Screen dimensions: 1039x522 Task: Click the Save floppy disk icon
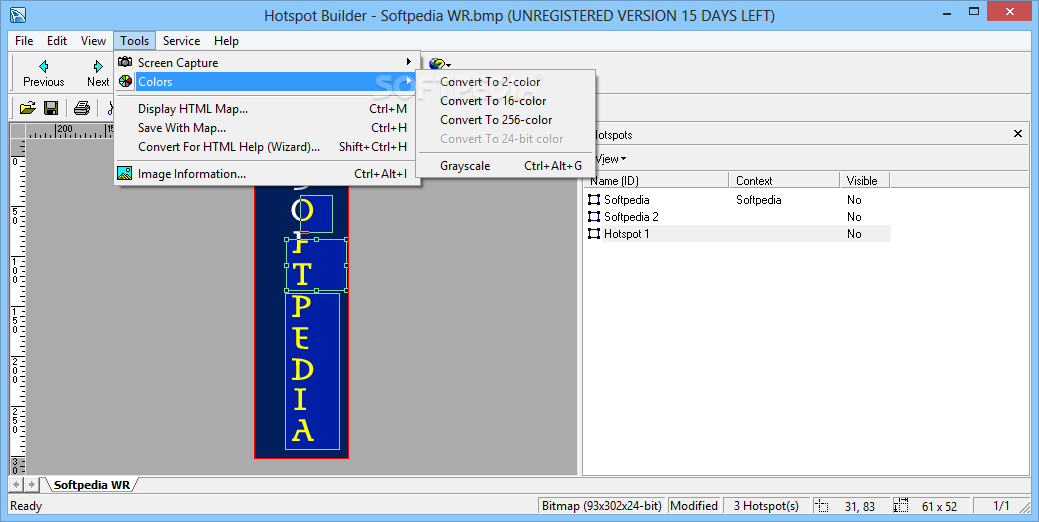coord(51,108)
